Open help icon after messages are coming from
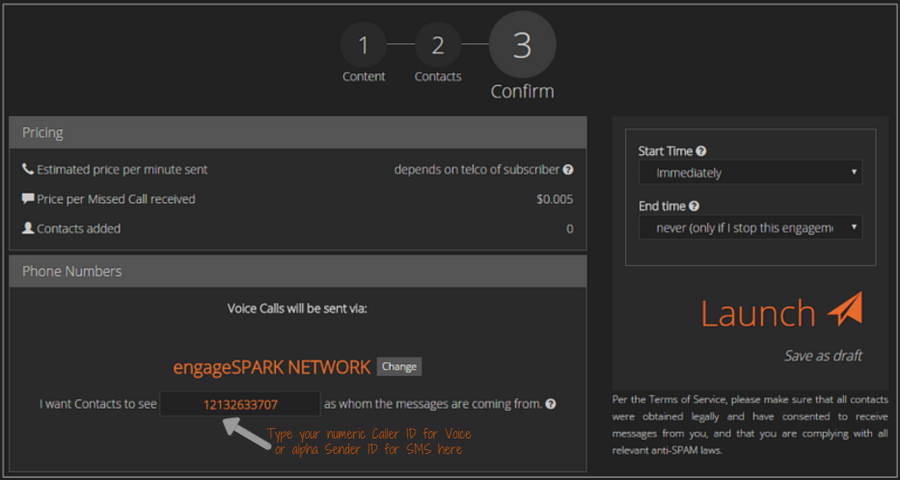 pos(551,405)
